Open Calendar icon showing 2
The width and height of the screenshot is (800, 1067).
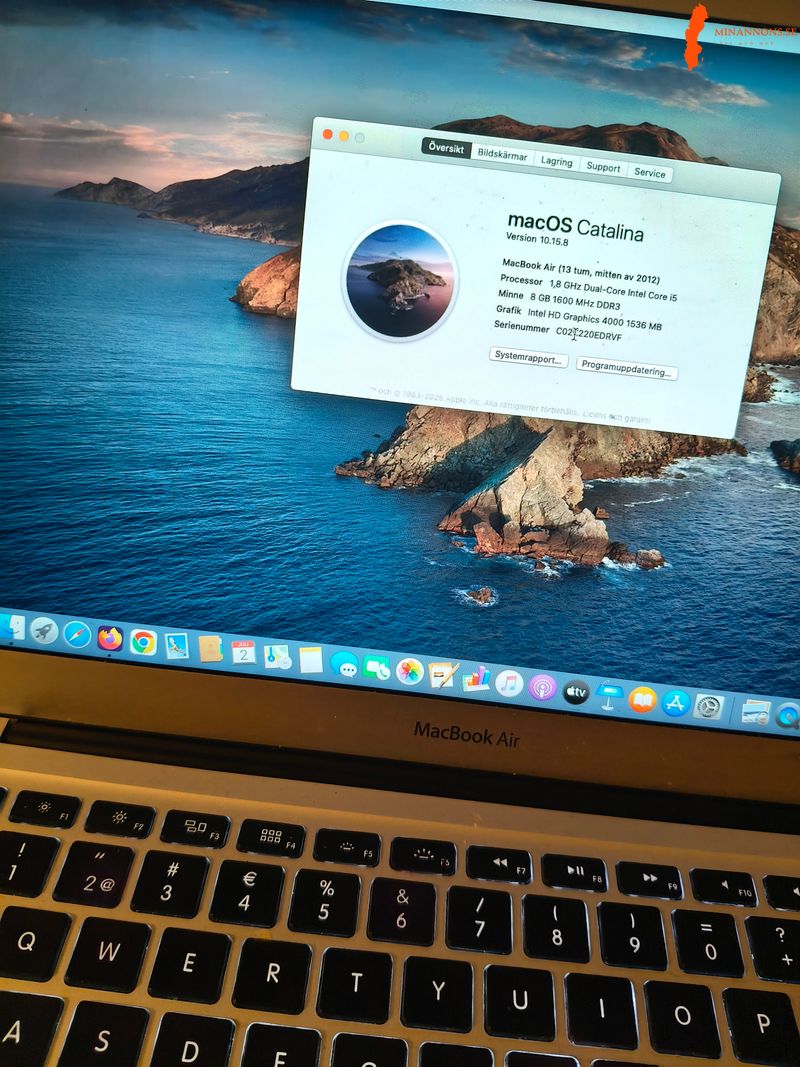click(x=244, y=653)
